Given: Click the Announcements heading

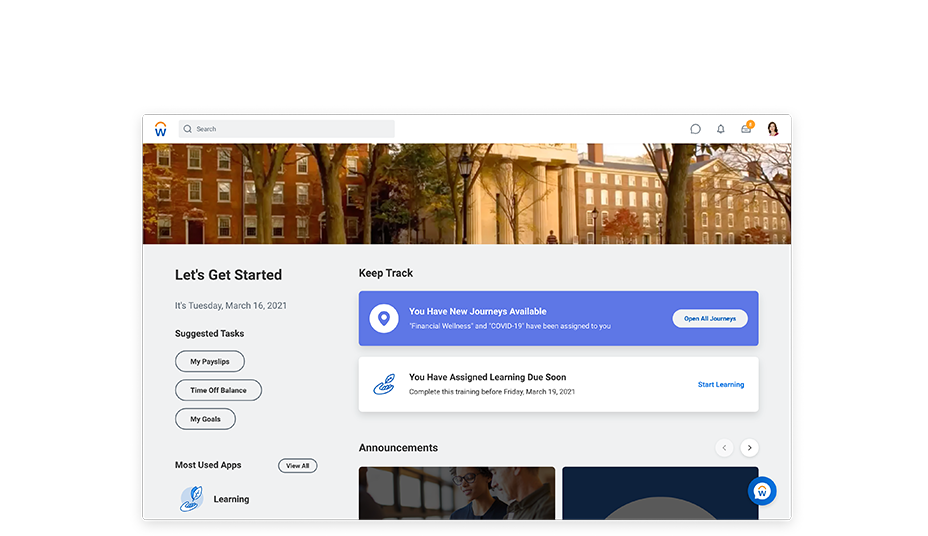Looking at the screenshot, I should (398, 448).
